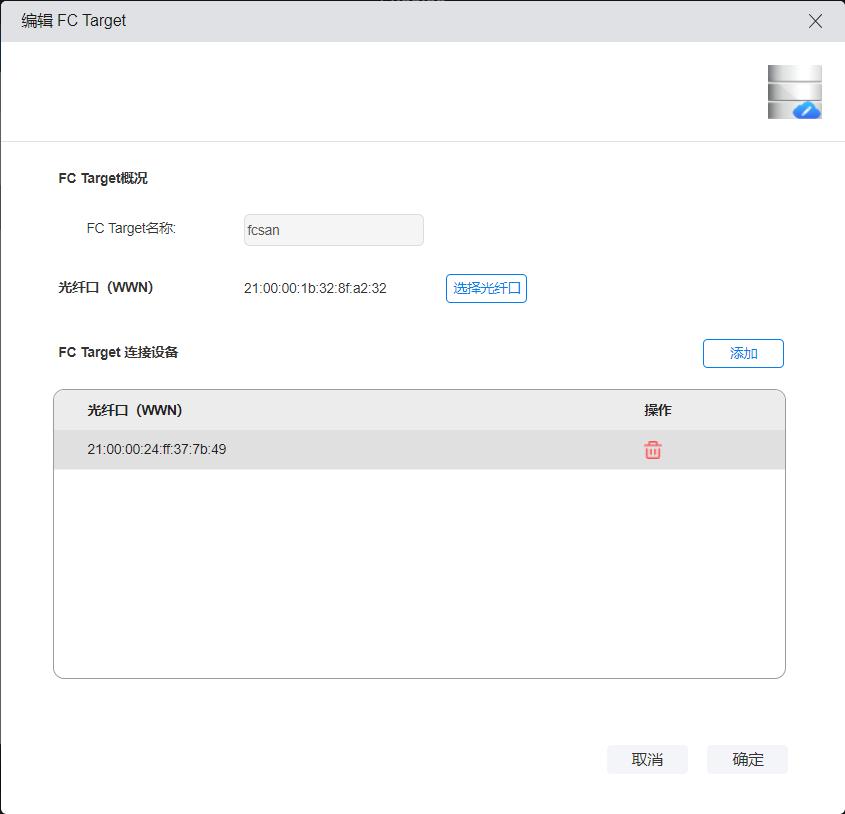Screen dimensions: 845x814
Task: Click the 操作 column header
Action: click(x=657, y=410)
